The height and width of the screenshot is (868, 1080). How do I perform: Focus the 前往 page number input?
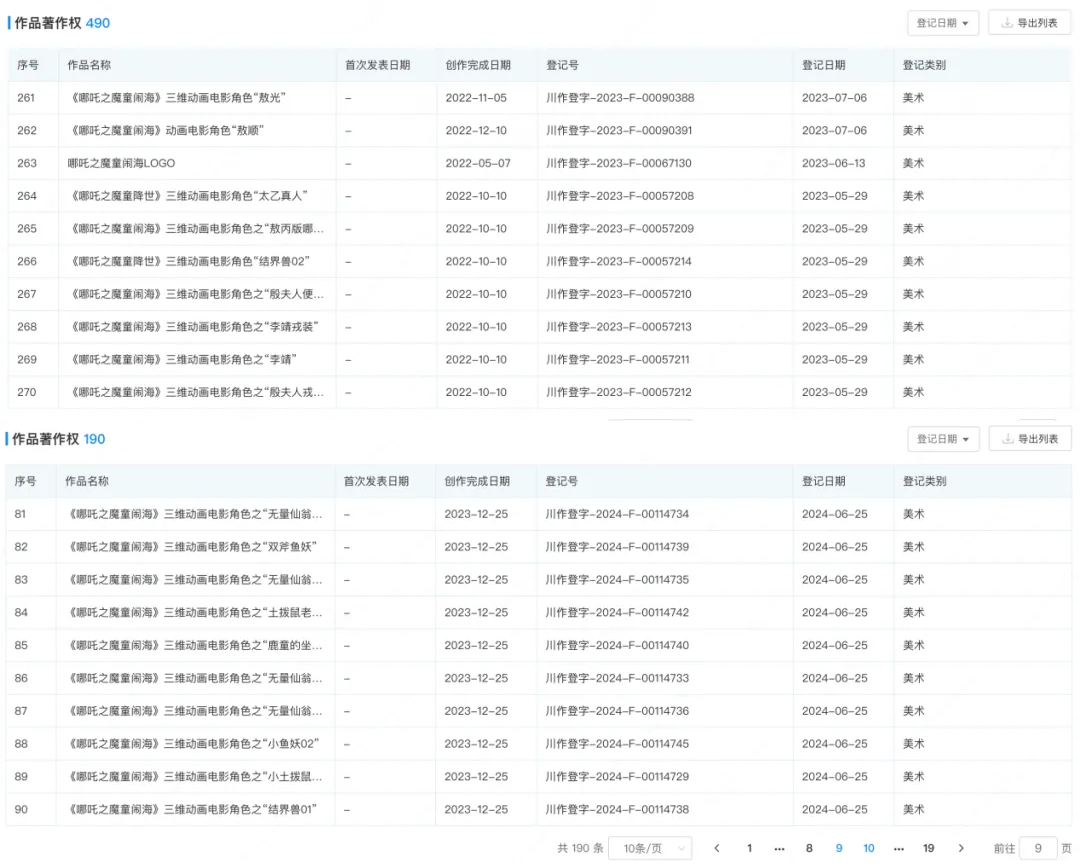(1038, 848)
